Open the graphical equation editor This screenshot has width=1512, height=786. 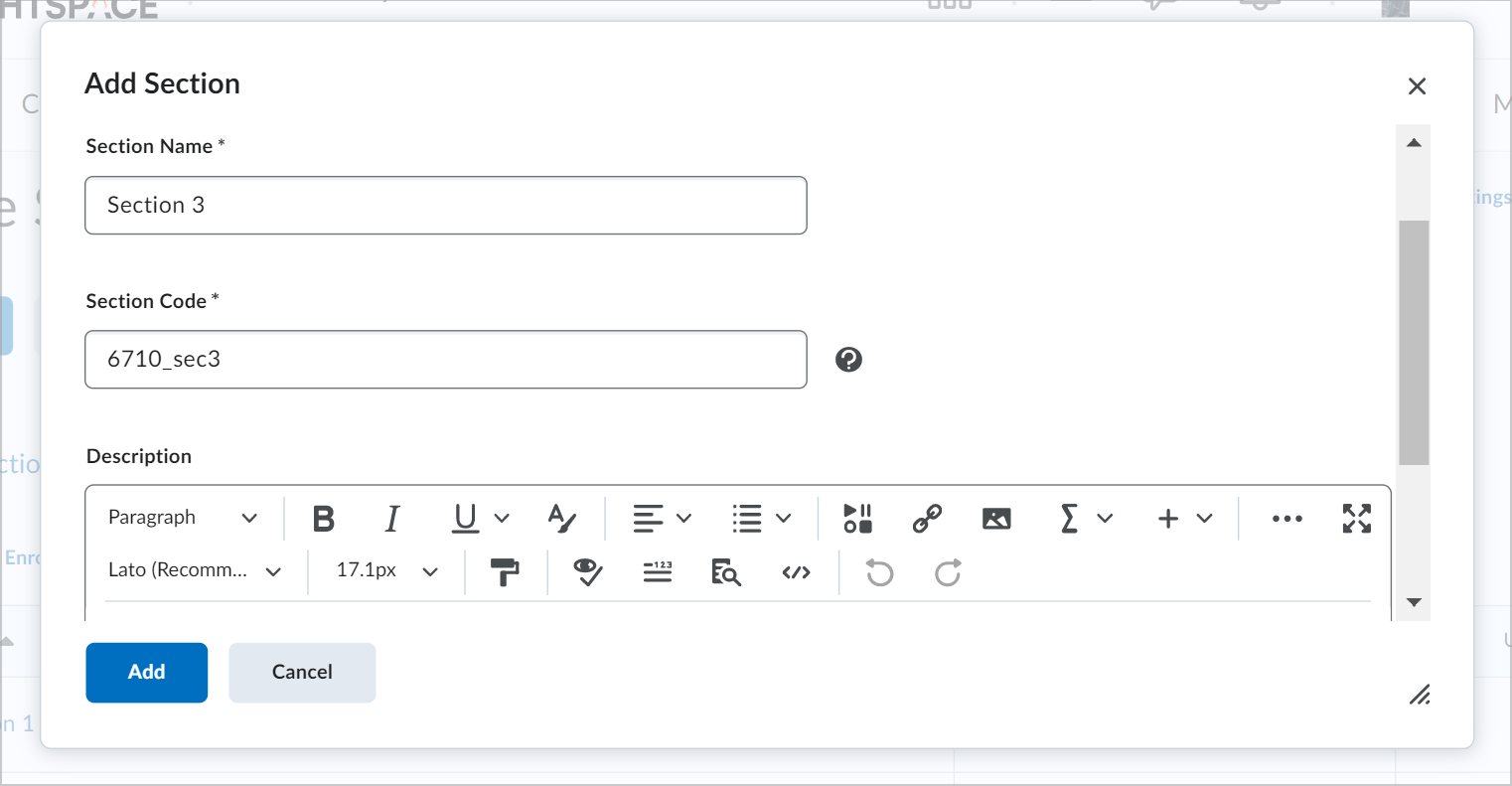coord(1068,518)
